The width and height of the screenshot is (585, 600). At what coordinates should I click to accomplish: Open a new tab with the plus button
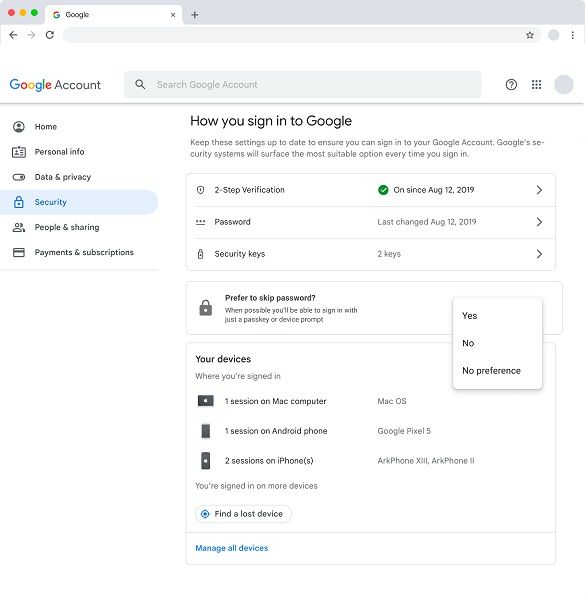[x=195, y=15]
